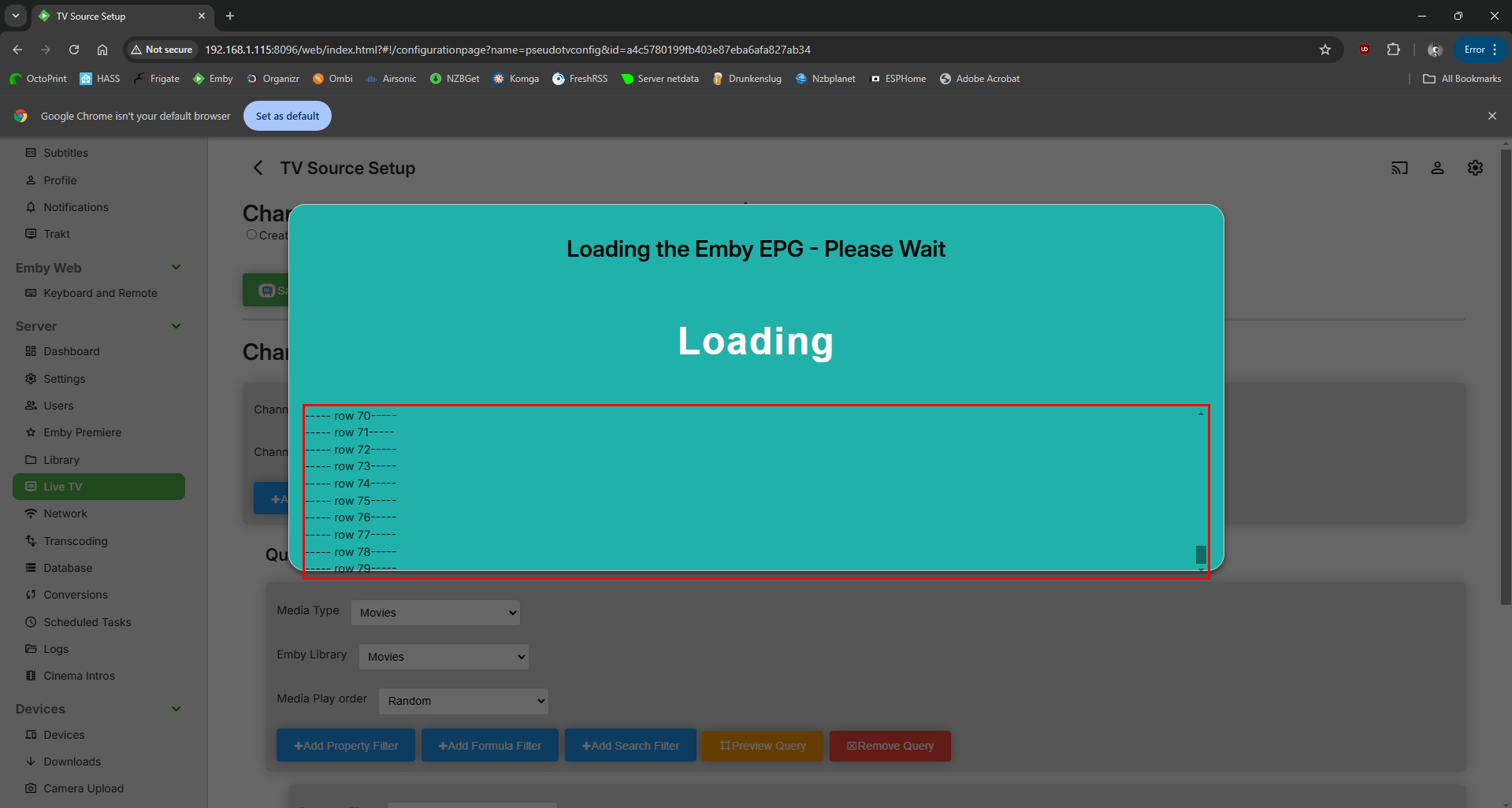1512x808 pixels.
Task: Open the user profile icon in header
Action: [x=1437, y=168]
